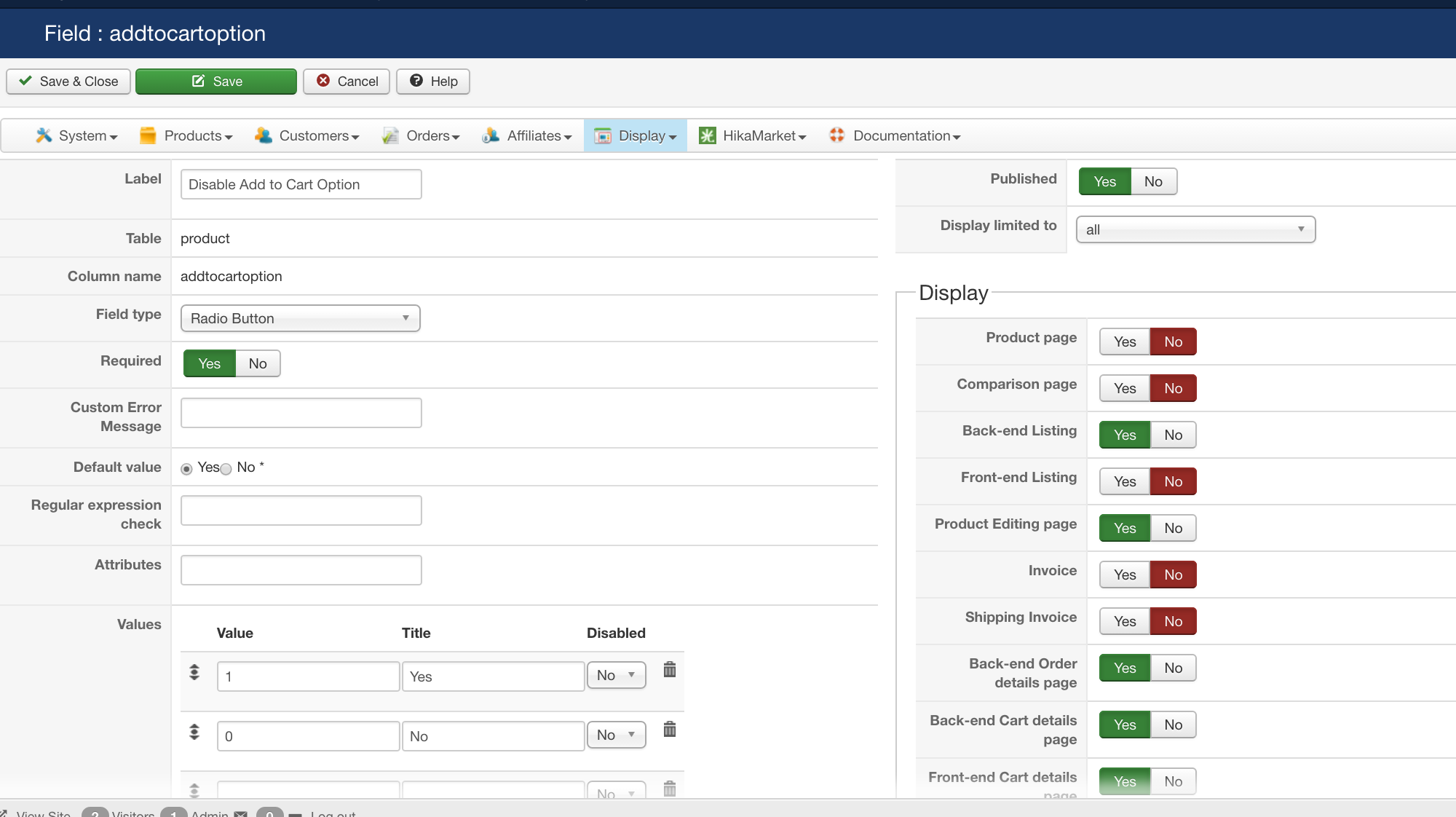Click the question mark icon on Help

point(416,81)
